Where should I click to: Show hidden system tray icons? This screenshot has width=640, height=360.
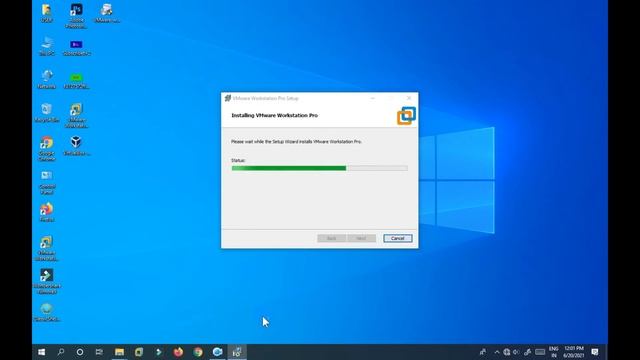(x=496, y=352)
